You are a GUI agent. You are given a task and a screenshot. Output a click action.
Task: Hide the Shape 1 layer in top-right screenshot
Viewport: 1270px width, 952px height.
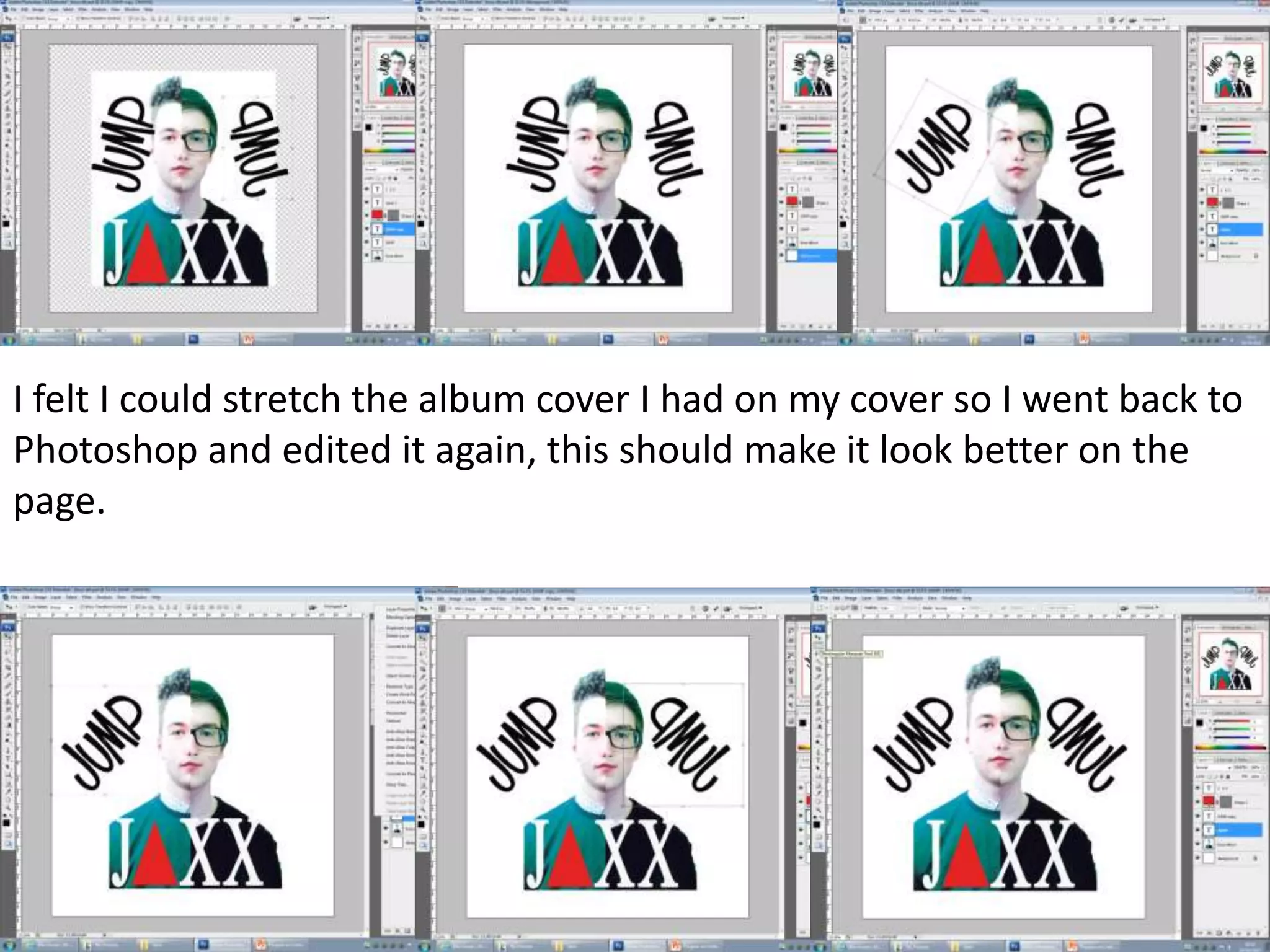click(1202, 203)
